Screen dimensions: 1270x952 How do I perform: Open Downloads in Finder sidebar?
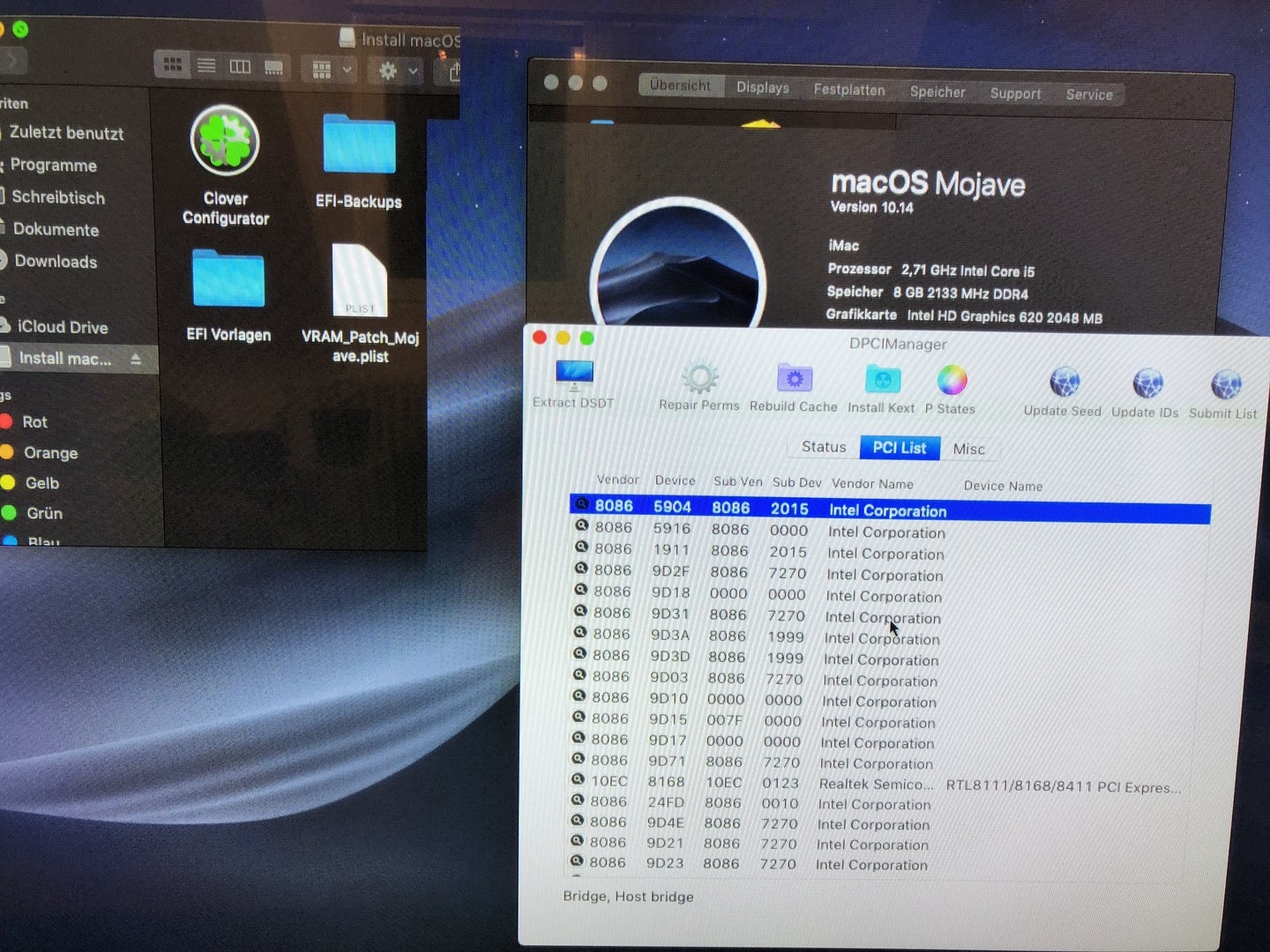tap(56, 262)
